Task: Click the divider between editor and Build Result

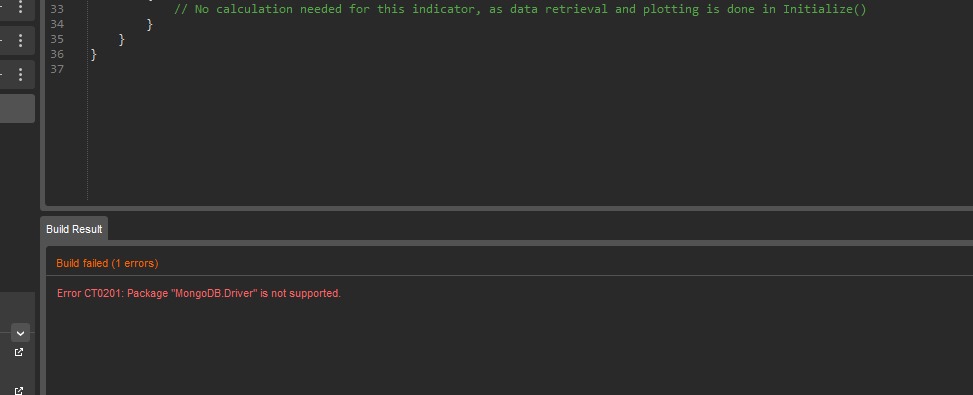Action: click(506, 208)
